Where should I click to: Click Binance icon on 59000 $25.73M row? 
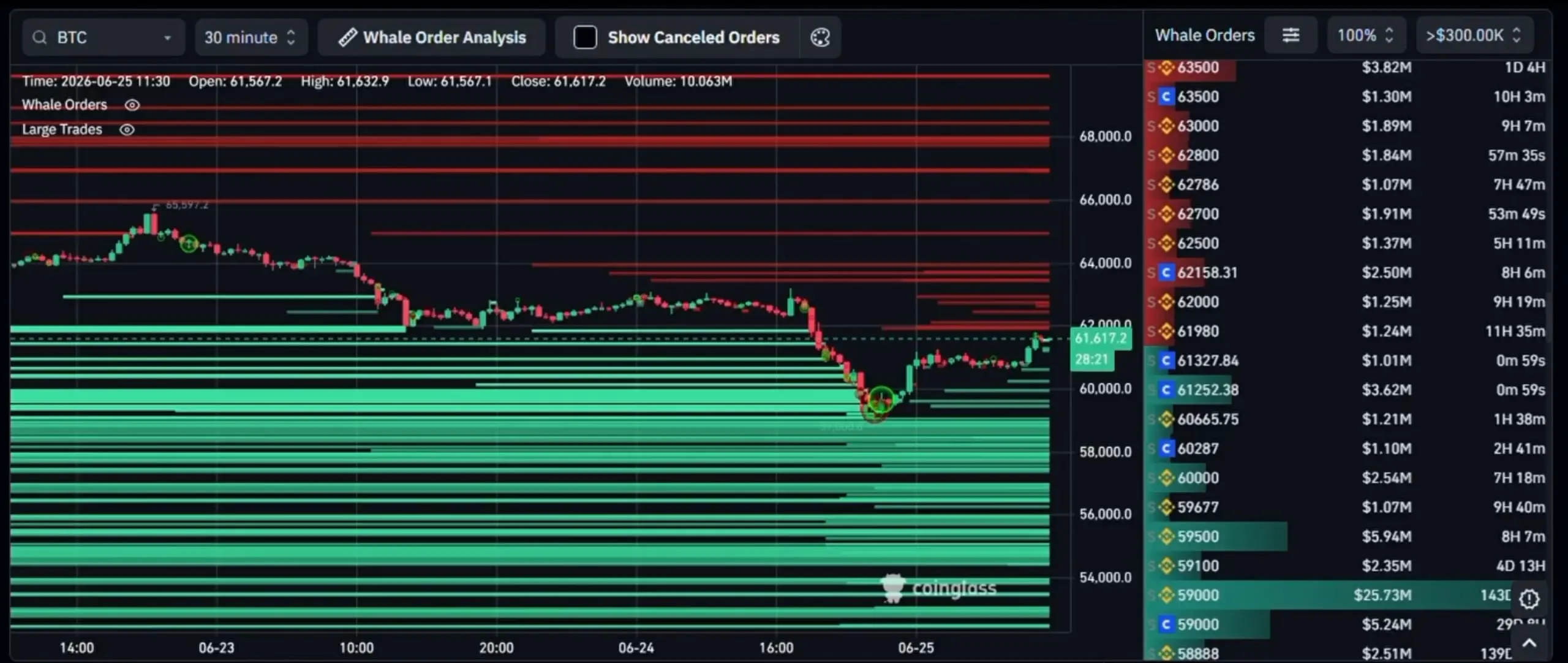point(1166,596)
